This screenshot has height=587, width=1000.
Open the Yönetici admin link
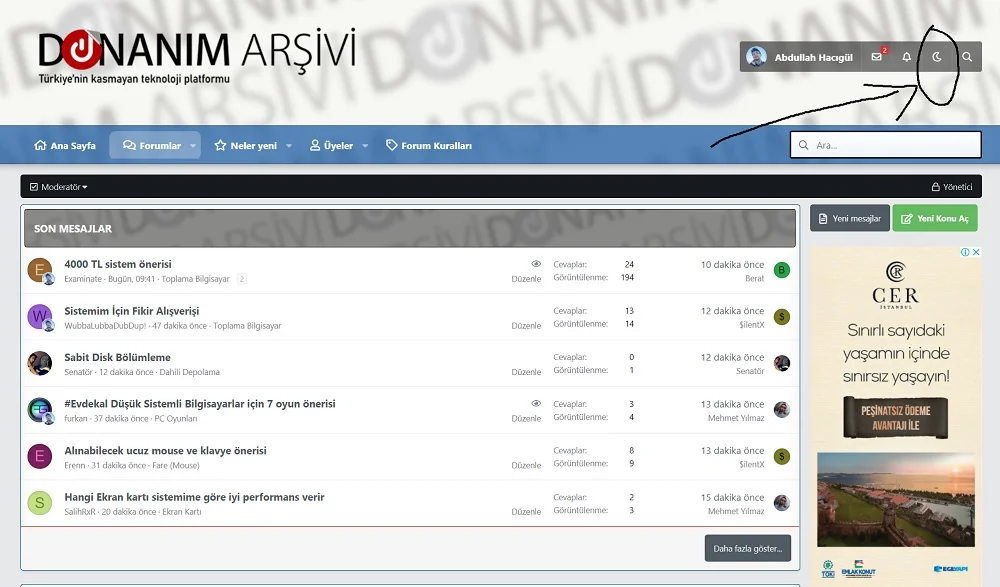(x=952, y=187)
